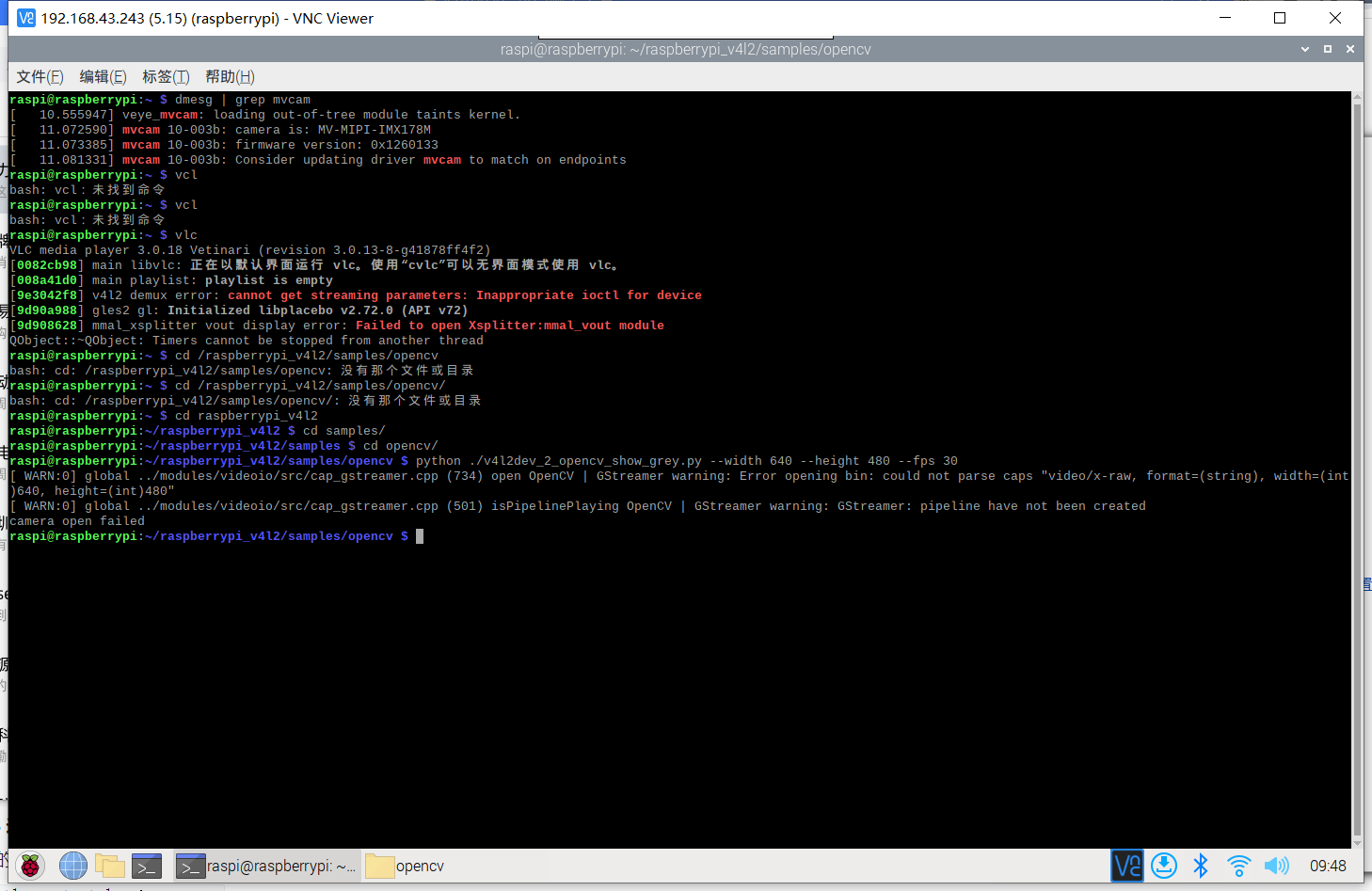
Task: Open the 编辑(E) menu
Action: pos(103,77)
